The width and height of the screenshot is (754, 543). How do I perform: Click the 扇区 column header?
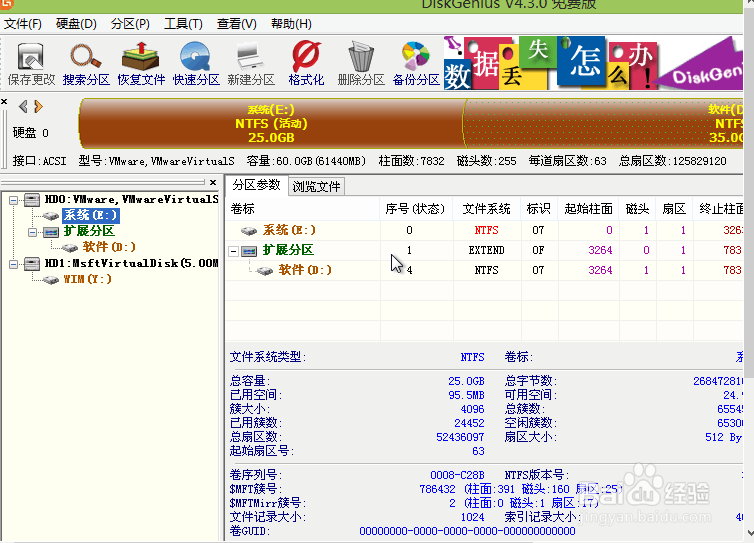(674, 209)
